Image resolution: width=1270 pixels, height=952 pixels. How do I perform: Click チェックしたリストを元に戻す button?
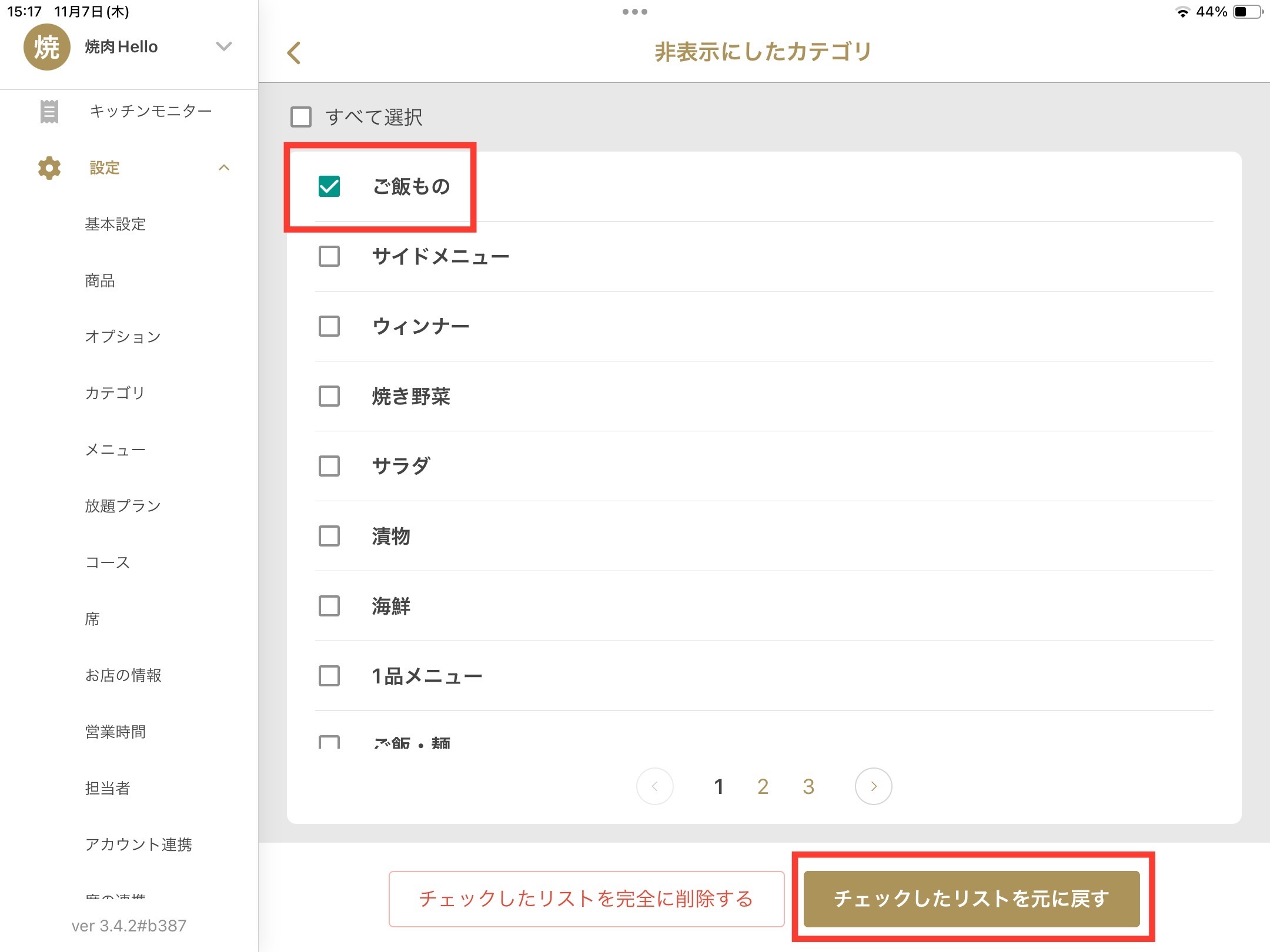(971, 899)
